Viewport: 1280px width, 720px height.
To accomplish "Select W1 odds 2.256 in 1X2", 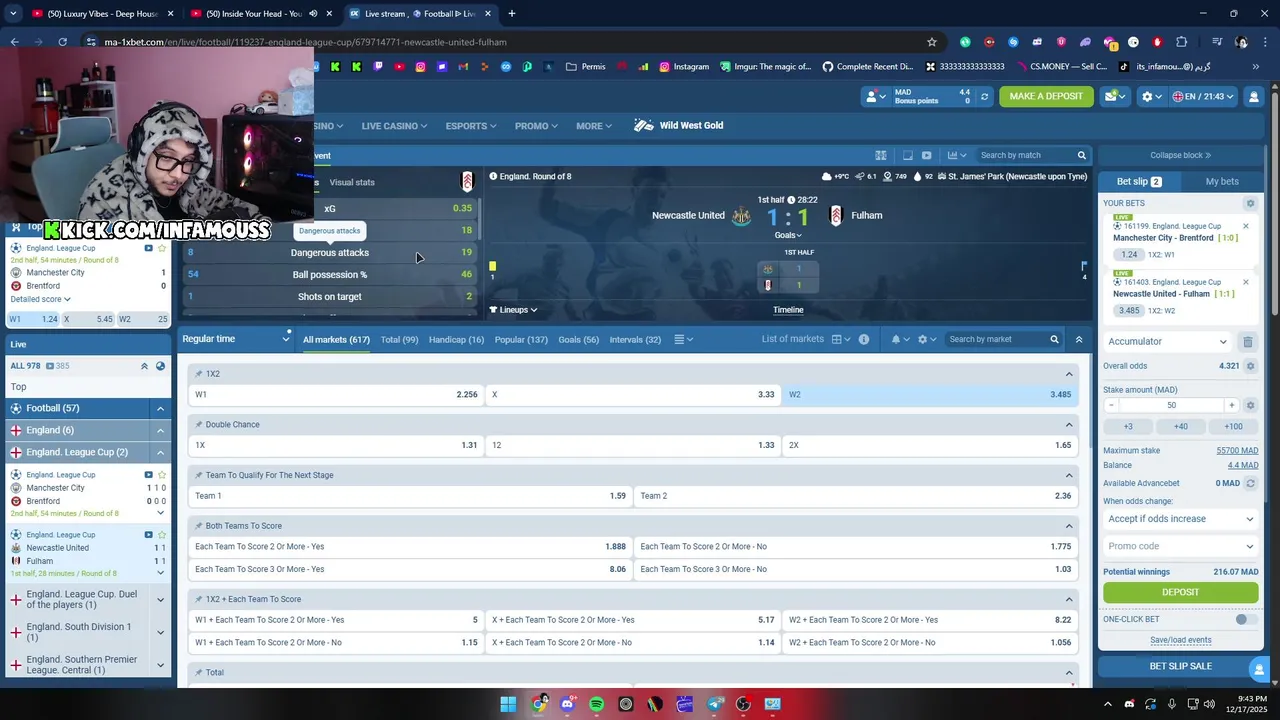I will [336, 395].
